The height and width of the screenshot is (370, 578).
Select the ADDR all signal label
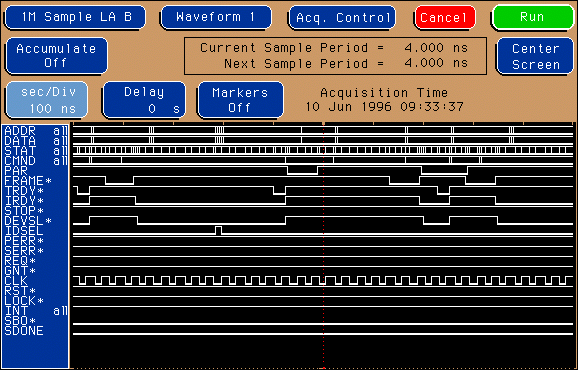pyautogui.click(x=36, y=130)
